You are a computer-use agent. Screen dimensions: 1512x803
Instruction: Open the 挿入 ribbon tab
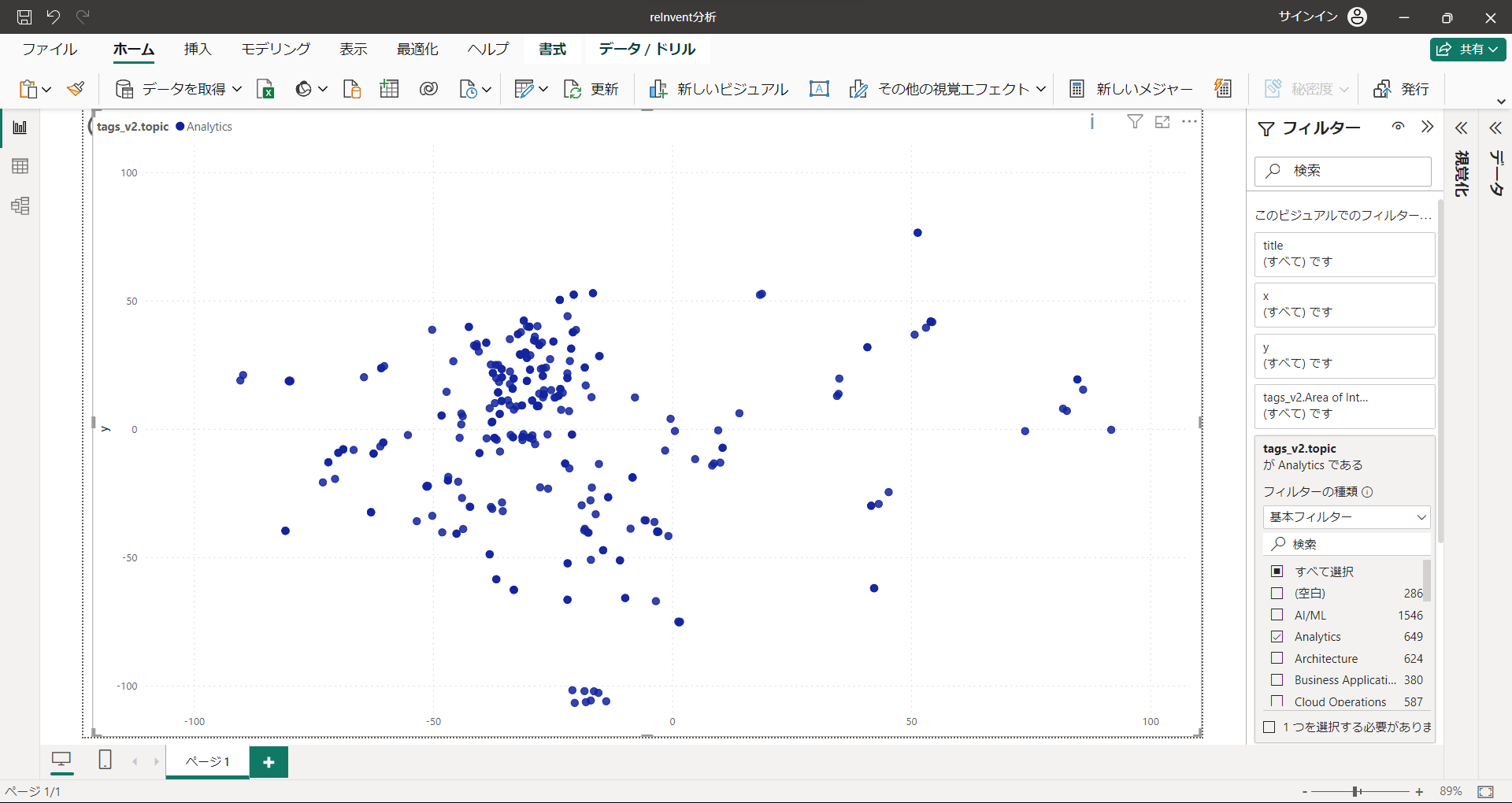point(198,49)
